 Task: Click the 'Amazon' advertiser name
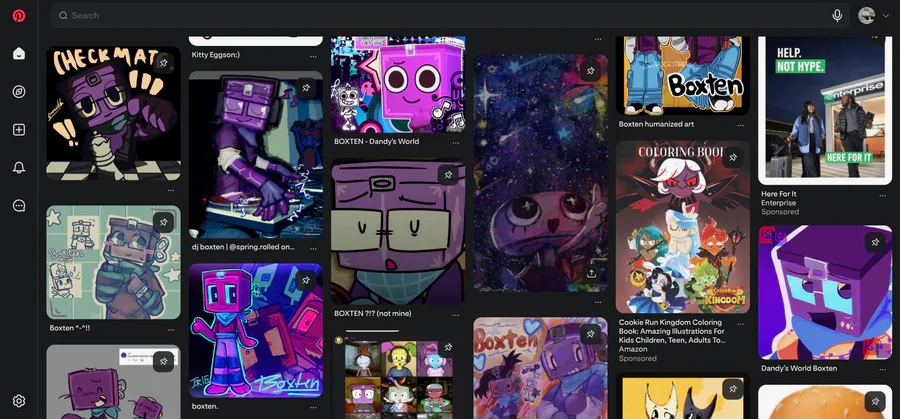(x=633, y=349)
